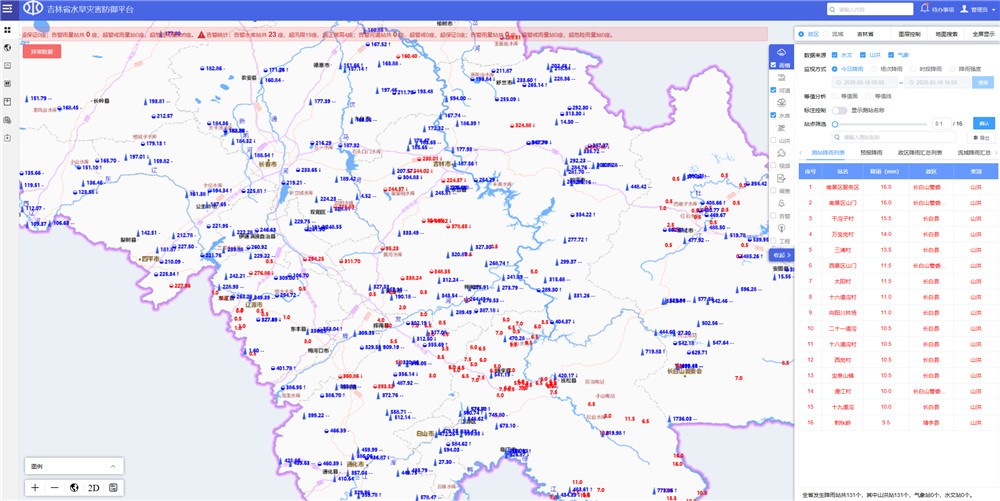Click the 站点筛选 slider handle
This screenshot has height=501, width=1000.
click(x=835, y=124)
